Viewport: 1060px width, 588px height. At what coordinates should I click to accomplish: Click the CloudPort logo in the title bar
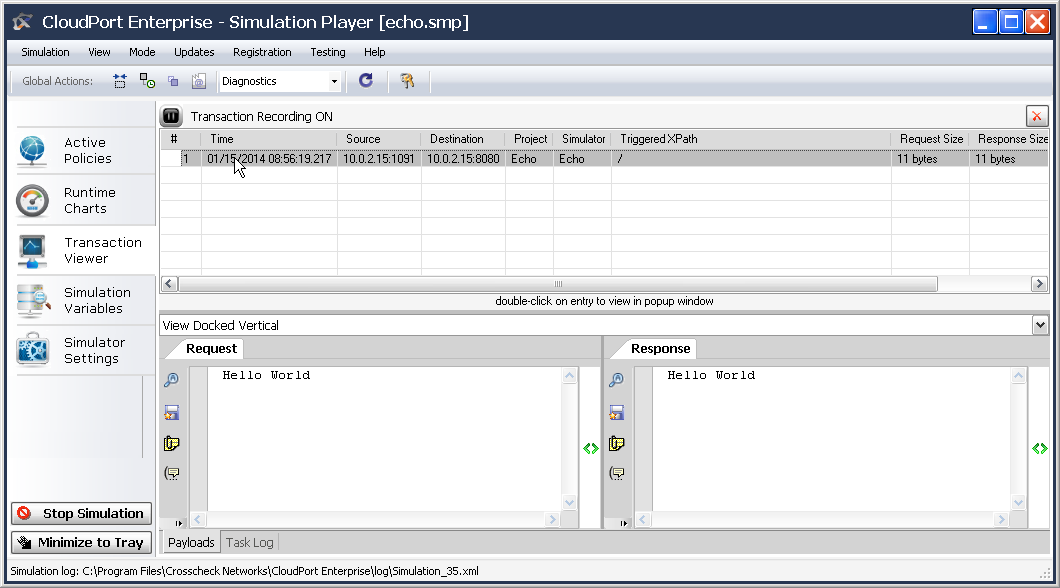(x=22, y=22)
